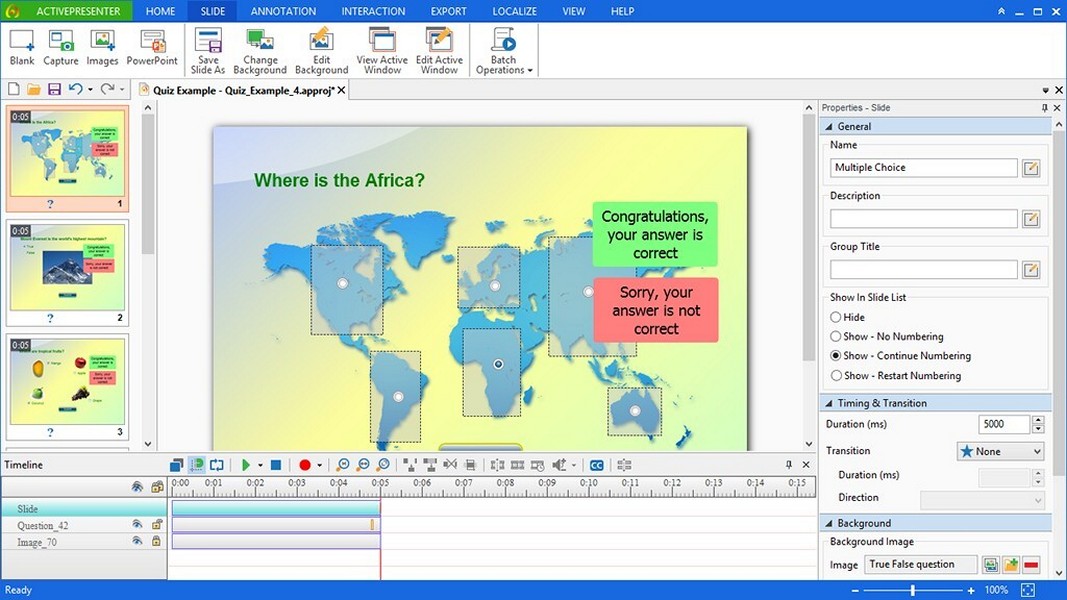Undo the last action
This screenshot has width=1067, height=600.
[75, 89]
